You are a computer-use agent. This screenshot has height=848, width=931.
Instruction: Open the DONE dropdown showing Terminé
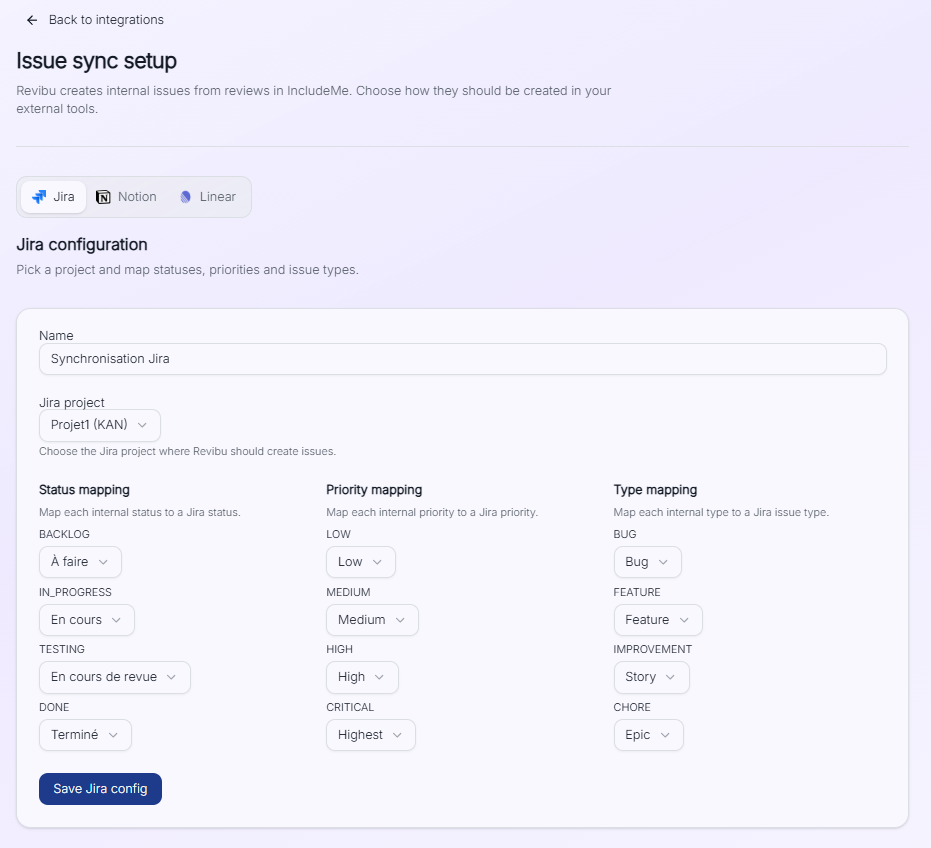click(85, 735)
